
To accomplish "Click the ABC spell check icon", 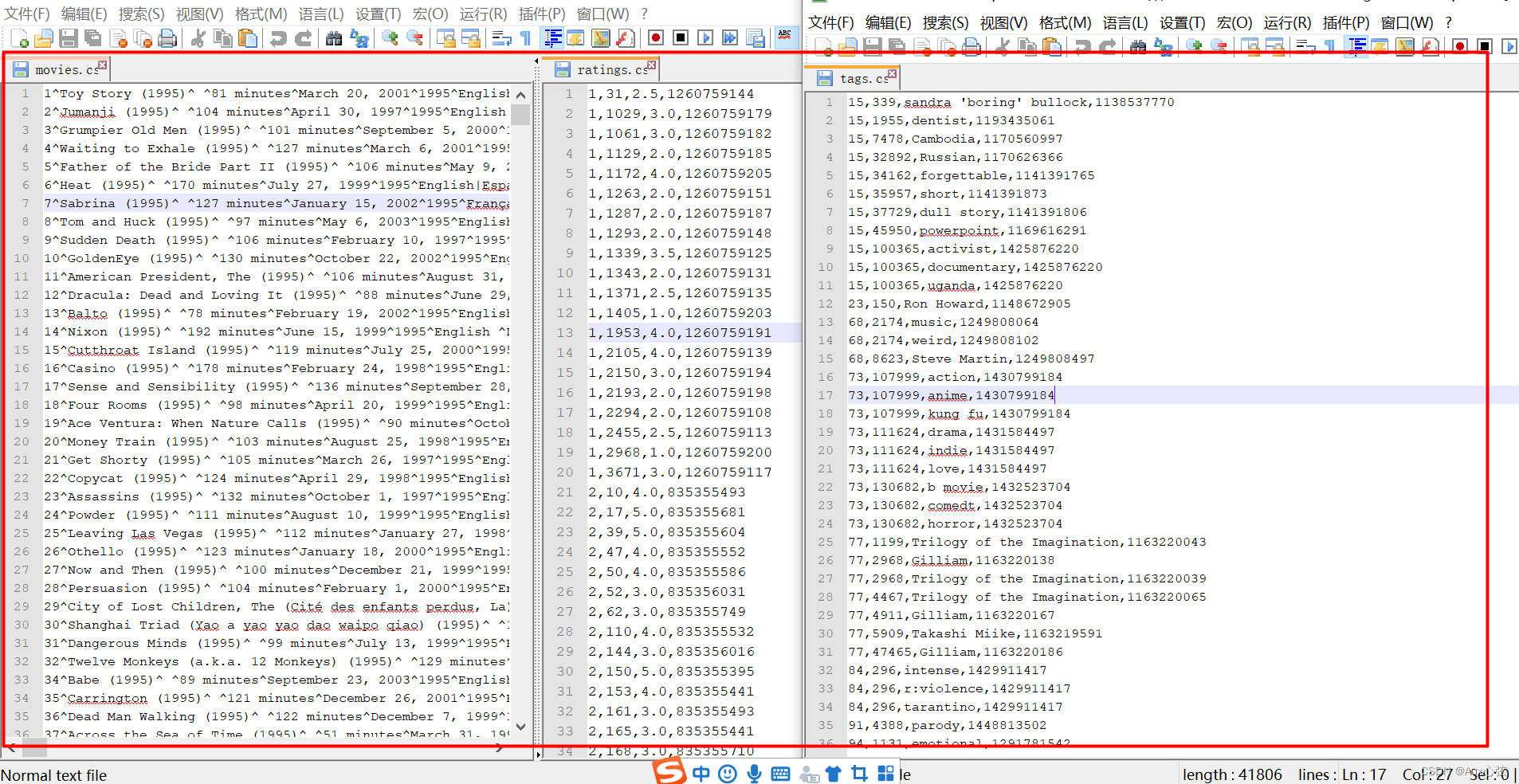I will click(785, 37).
